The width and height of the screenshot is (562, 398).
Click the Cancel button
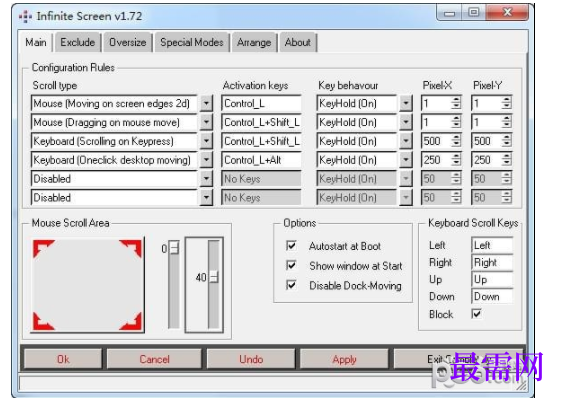point(154,359)
